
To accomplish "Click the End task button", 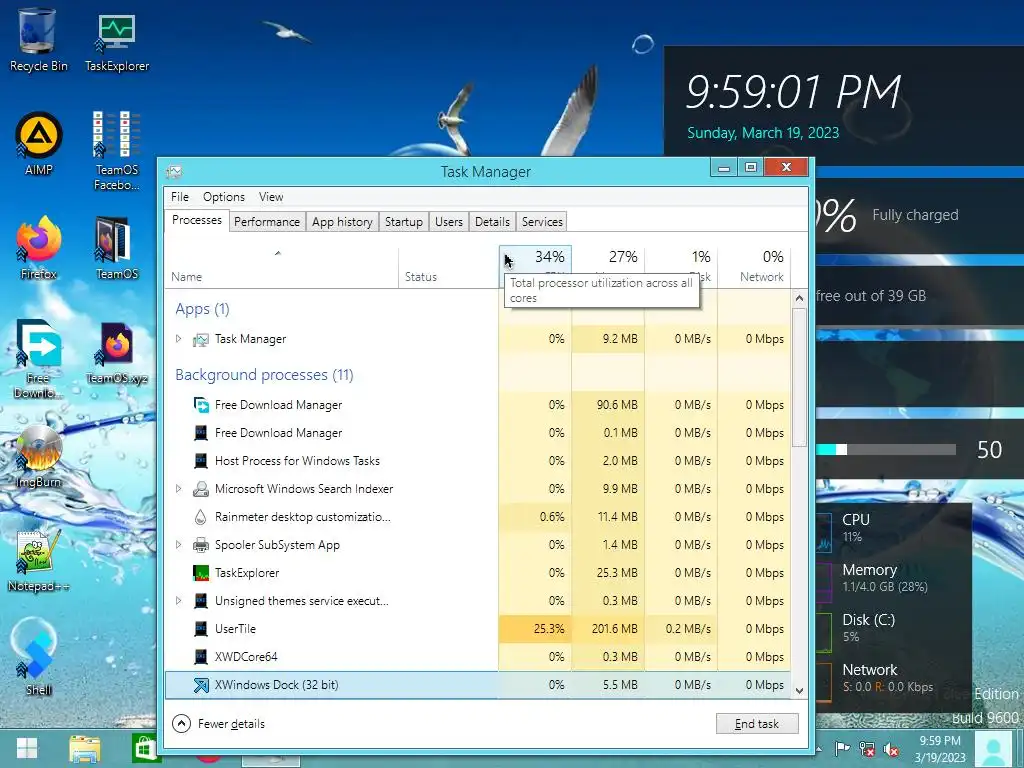I will click(757, 724).
